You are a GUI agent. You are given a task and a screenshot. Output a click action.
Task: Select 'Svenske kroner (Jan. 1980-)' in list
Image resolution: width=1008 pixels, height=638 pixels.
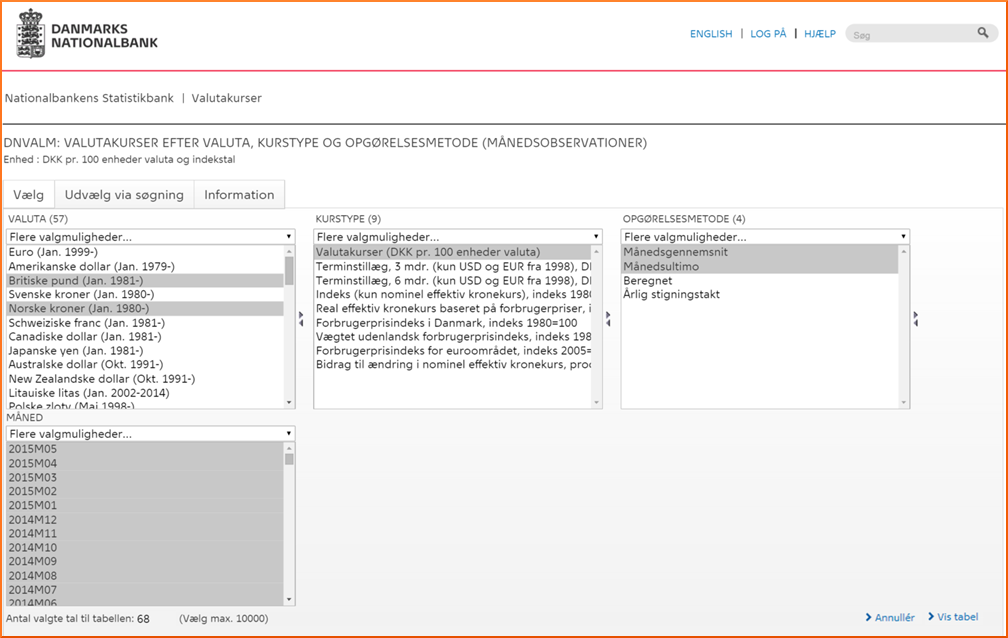(81, 295)
